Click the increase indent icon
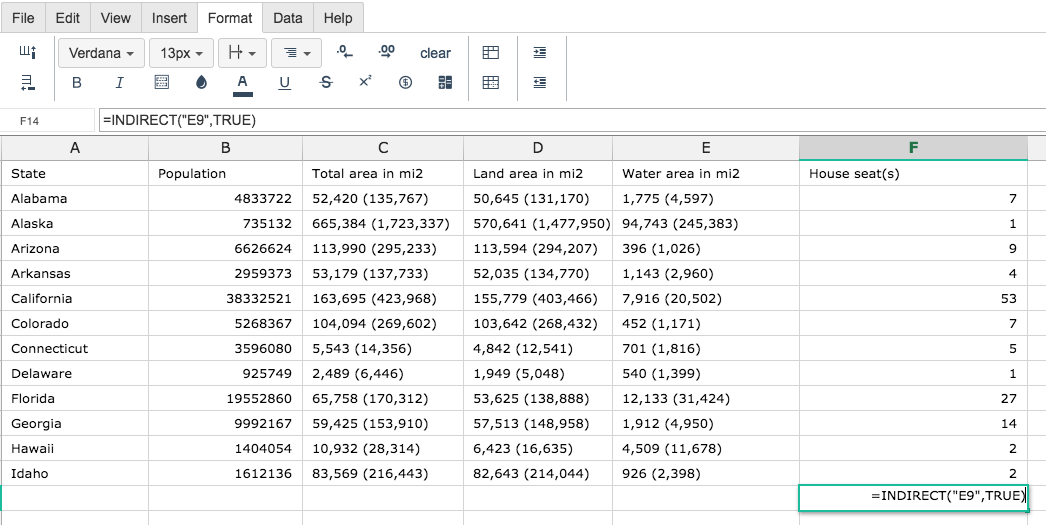 (540, 52)
